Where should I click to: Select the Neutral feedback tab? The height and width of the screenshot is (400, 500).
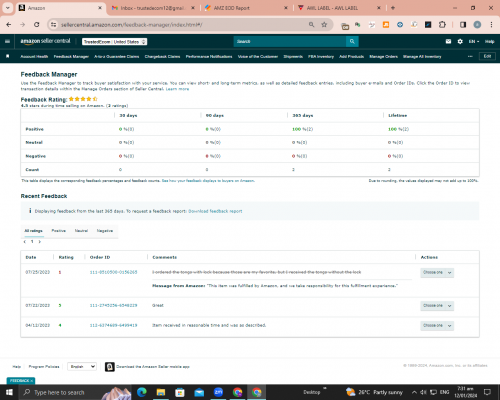[x=81, y=231]
